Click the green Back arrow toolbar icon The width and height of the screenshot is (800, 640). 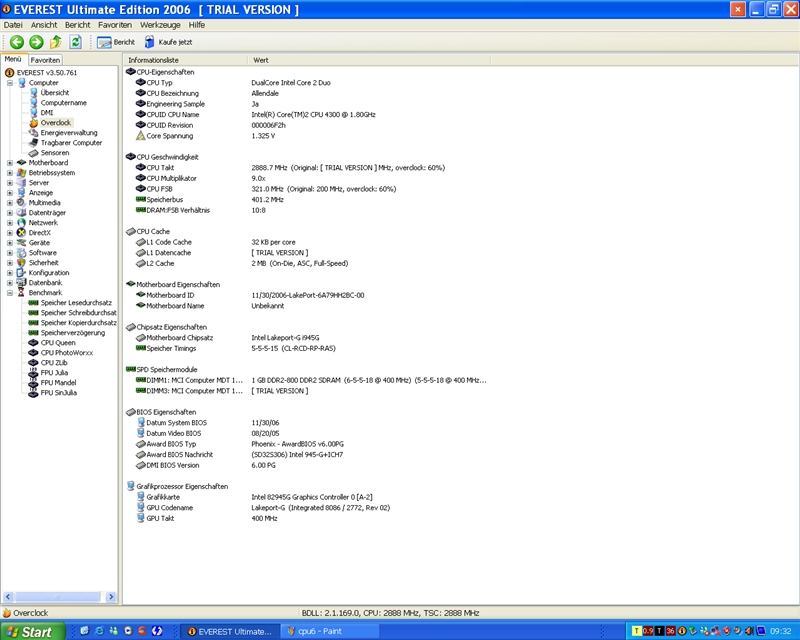(x=17, y=42)
